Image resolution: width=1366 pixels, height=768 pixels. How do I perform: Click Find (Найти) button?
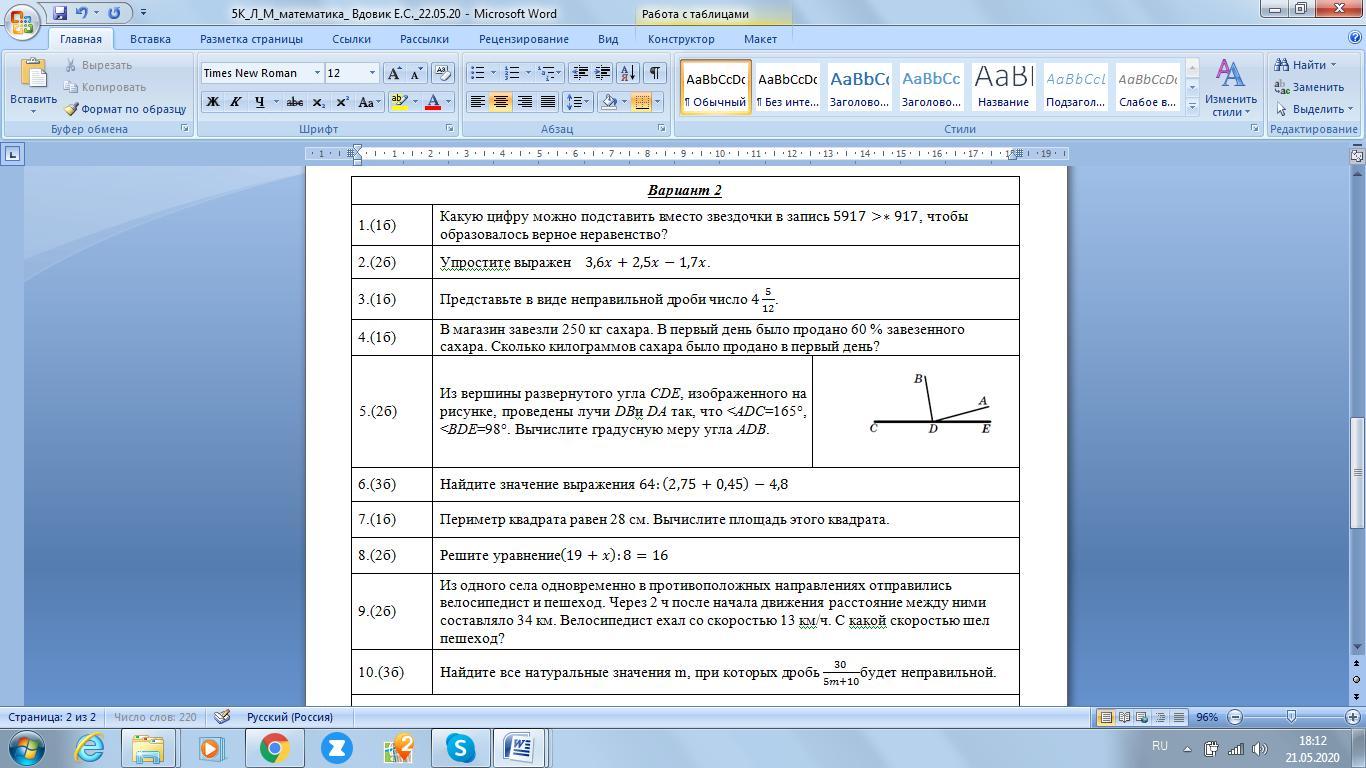(1305, 65)
